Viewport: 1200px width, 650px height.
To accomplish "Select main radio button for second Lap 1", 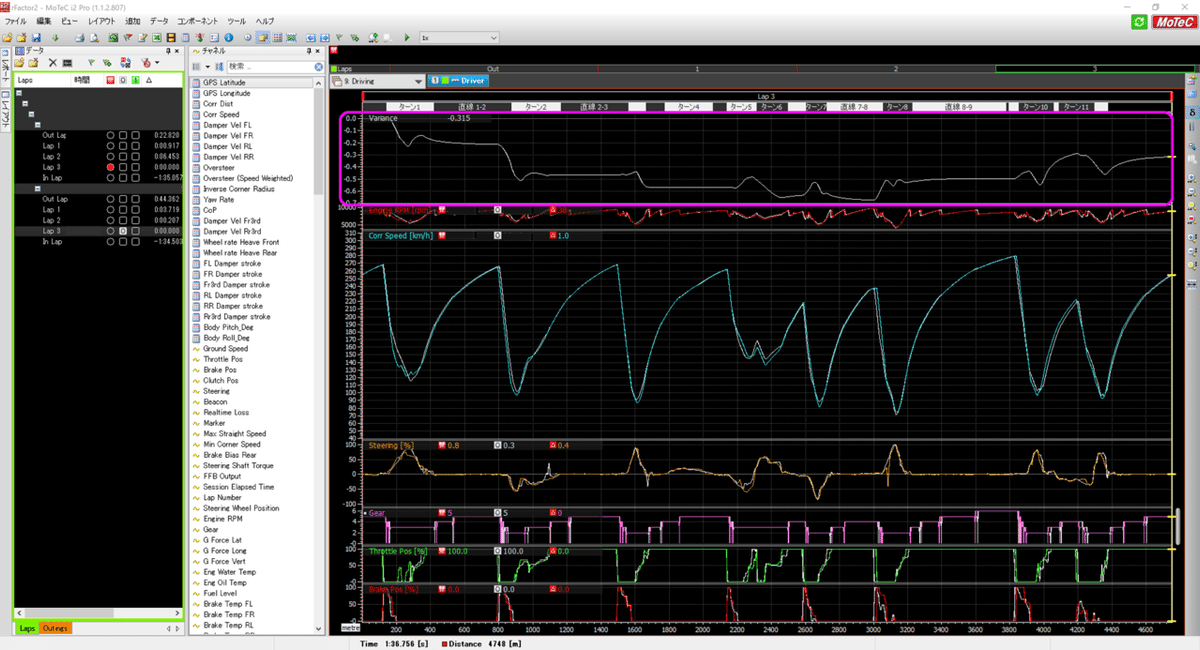I will click(x=111, y=209).
